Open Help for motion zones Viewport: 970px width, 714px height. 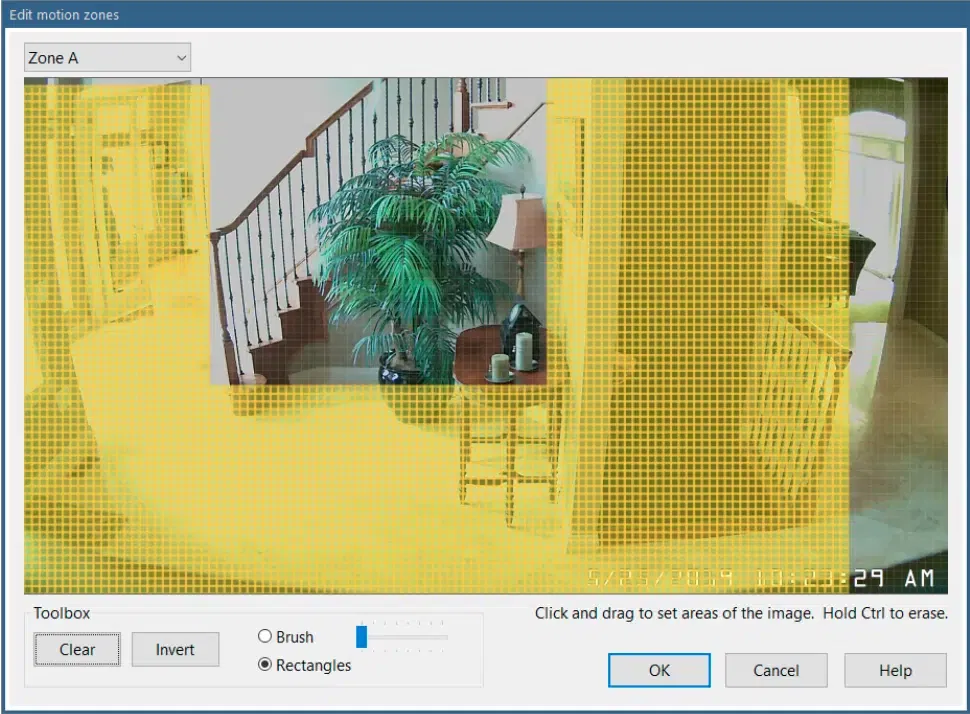click(894, 670)
